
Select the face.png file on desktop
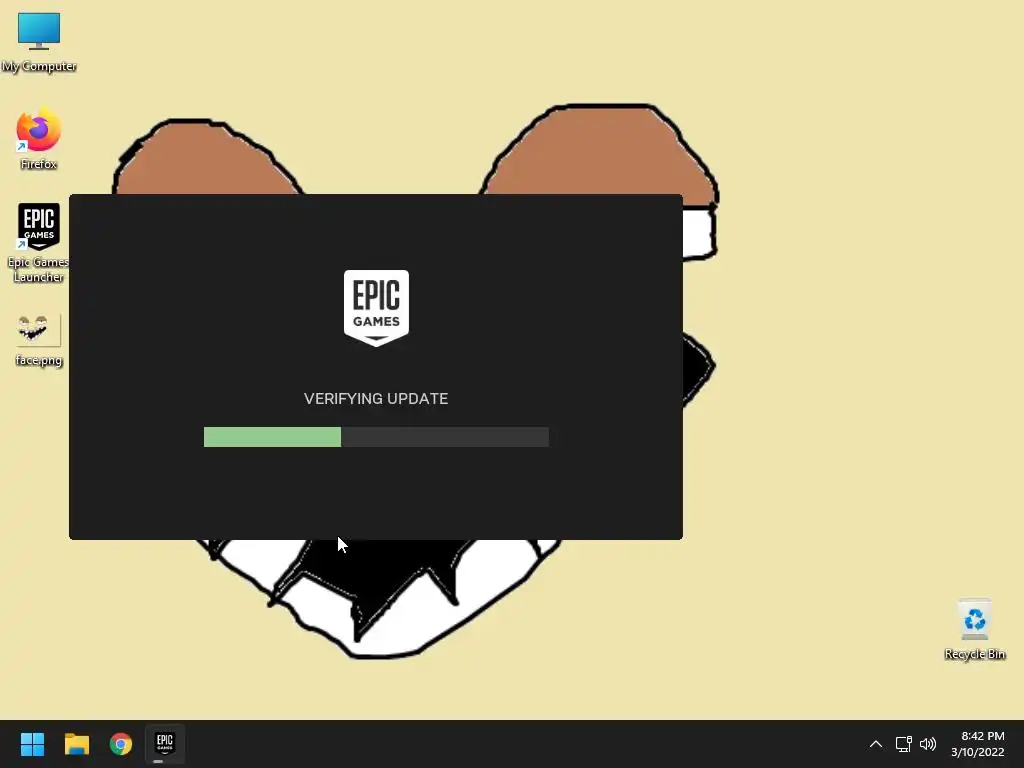(39, 340)
